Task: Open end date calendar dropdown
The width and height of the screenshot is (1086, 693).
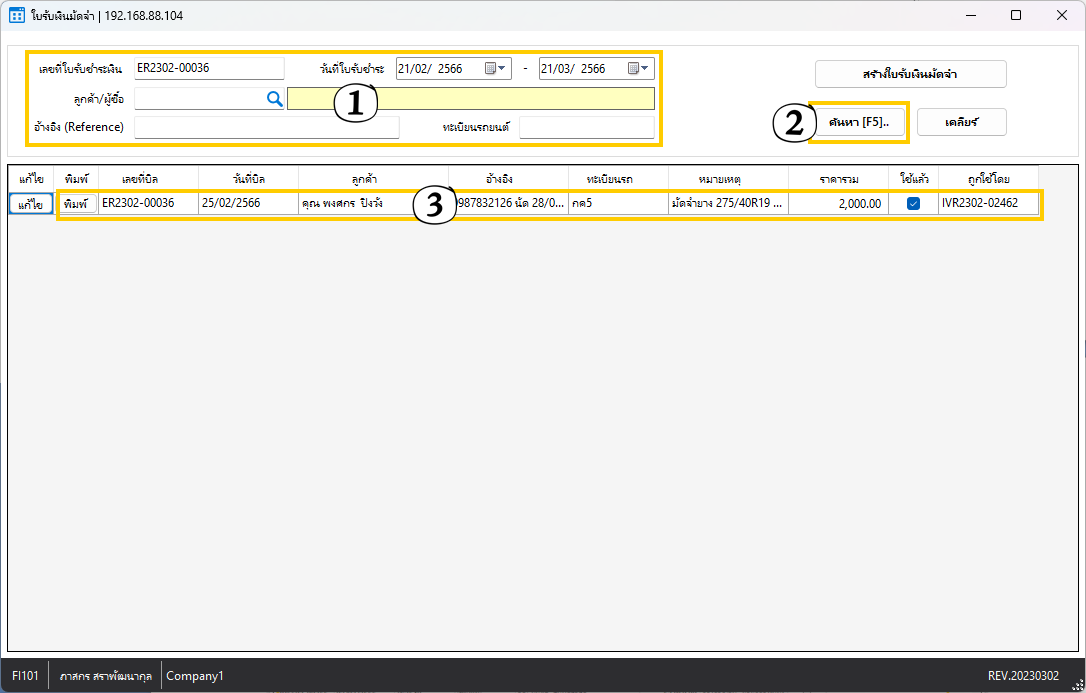Action: [x=639, y=69]
